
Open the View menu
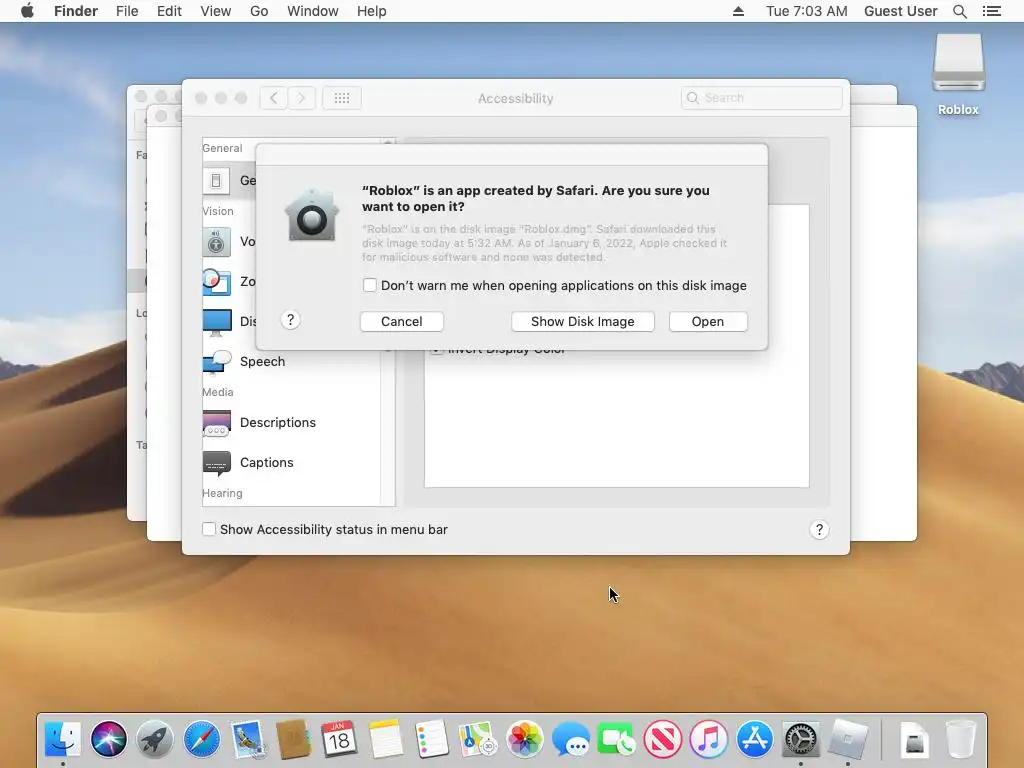(x=216, y=11)
